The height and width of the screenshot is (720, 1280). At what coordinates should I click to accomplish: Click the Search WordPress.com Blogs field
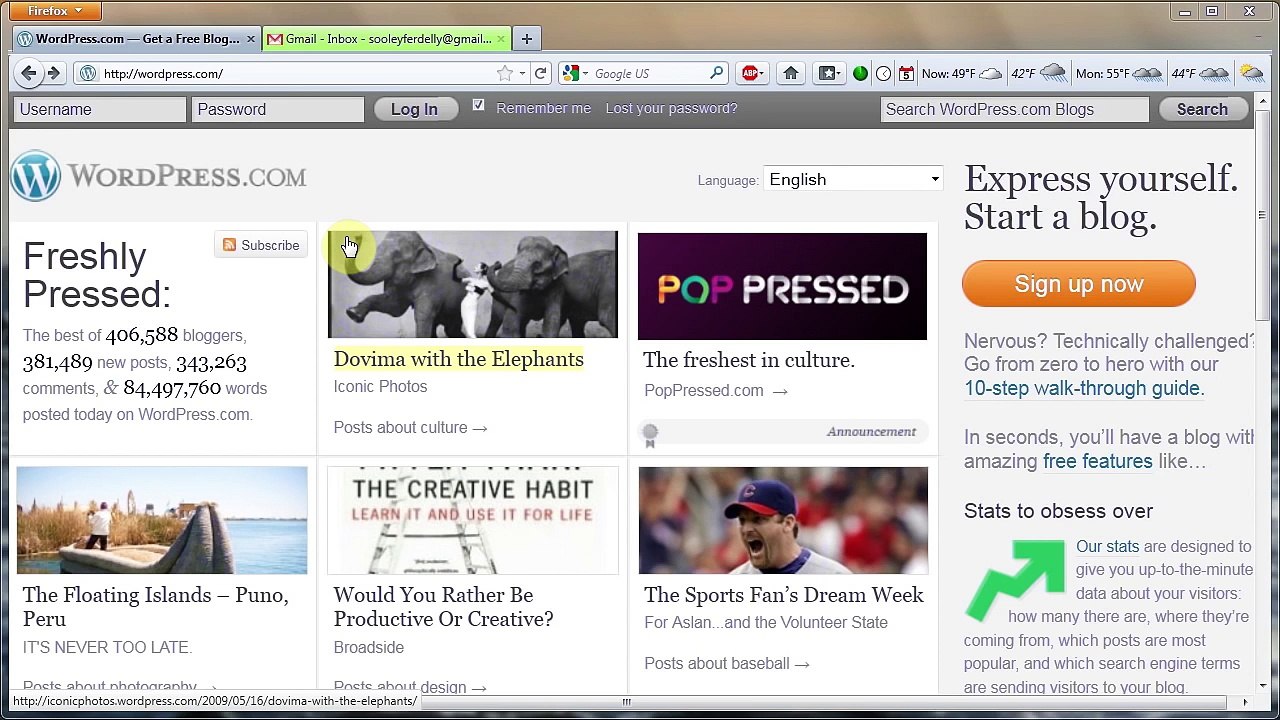(x=1014, y=109)
